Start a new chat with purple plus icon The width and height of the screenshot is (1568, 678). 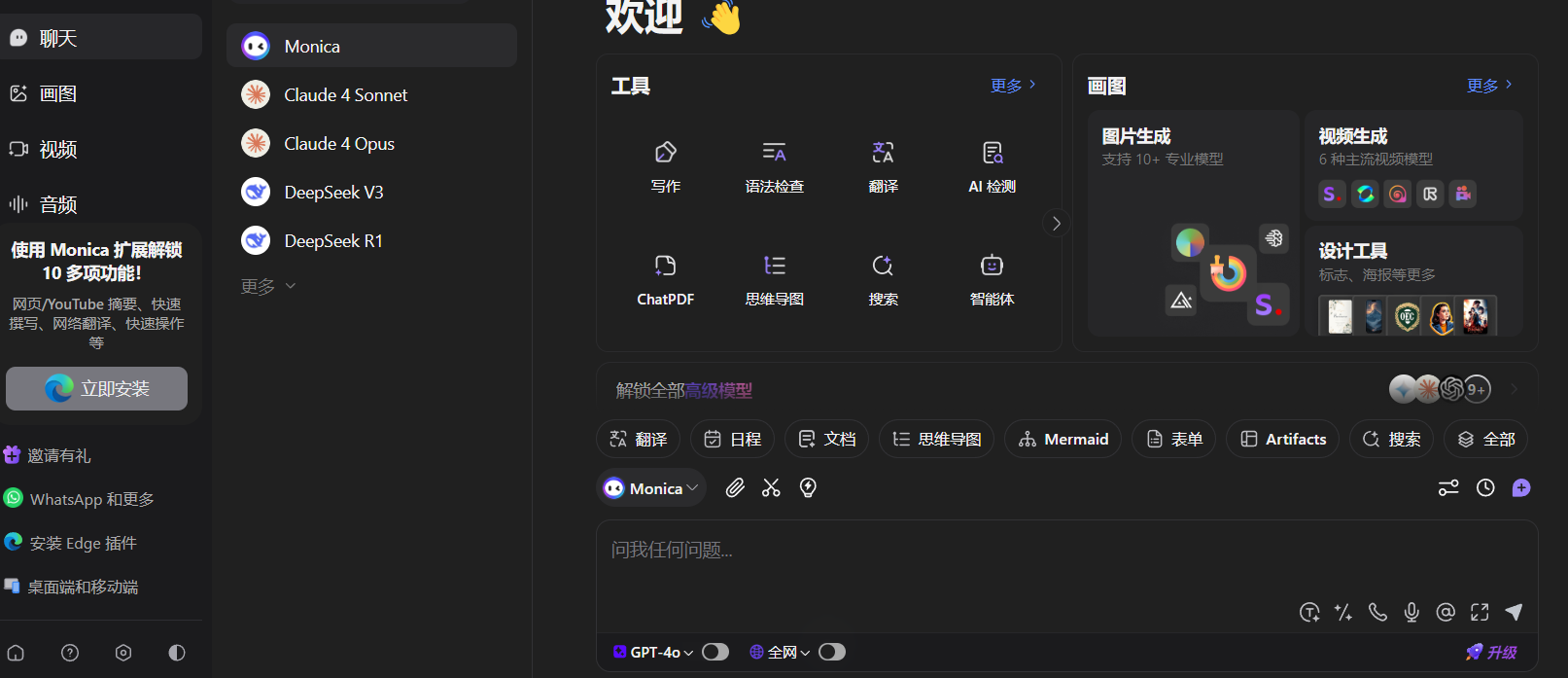[x=1521, y=487]
